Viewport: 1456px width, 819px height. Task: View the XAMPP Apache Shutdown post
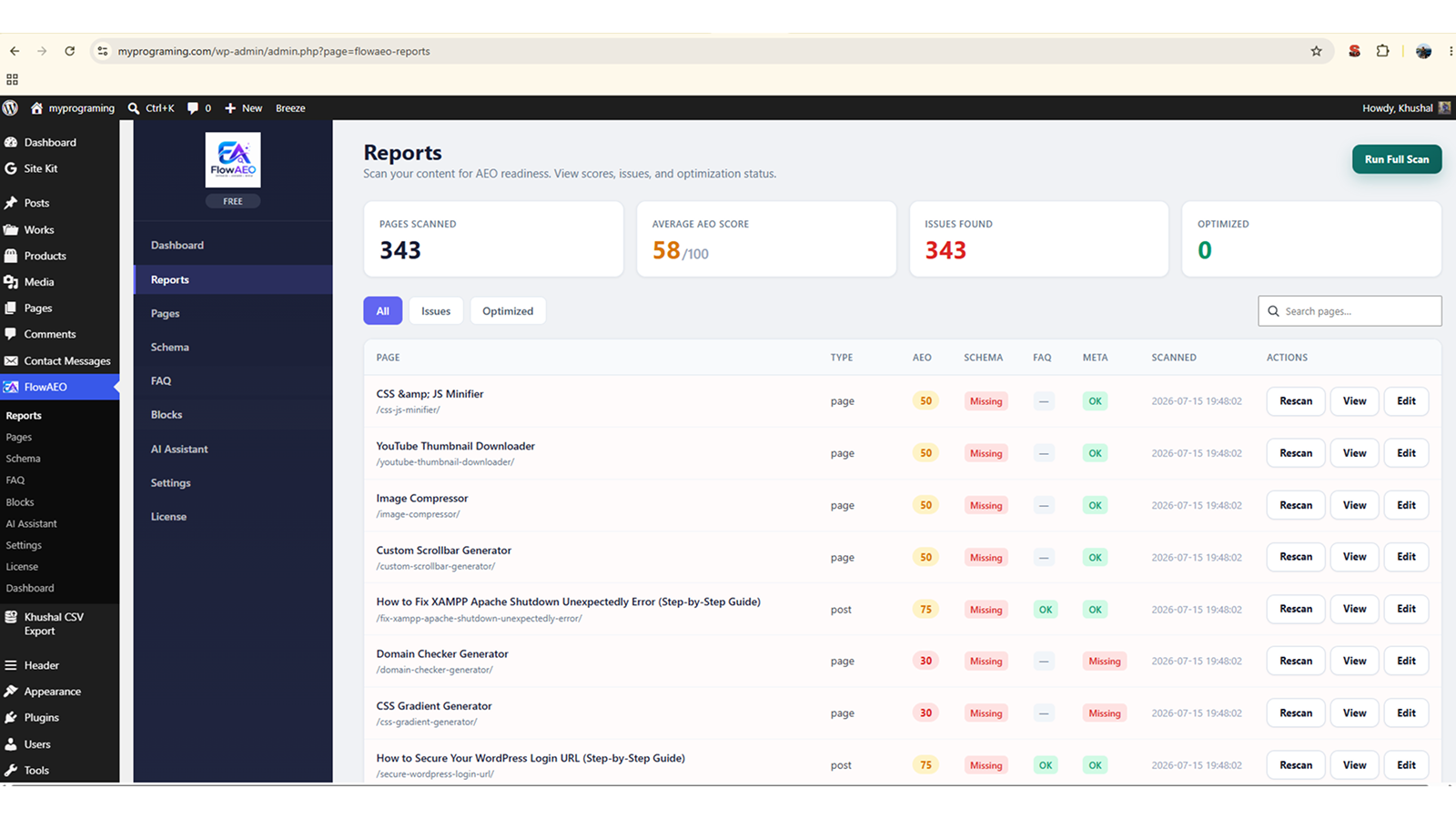click(1354, 609)
